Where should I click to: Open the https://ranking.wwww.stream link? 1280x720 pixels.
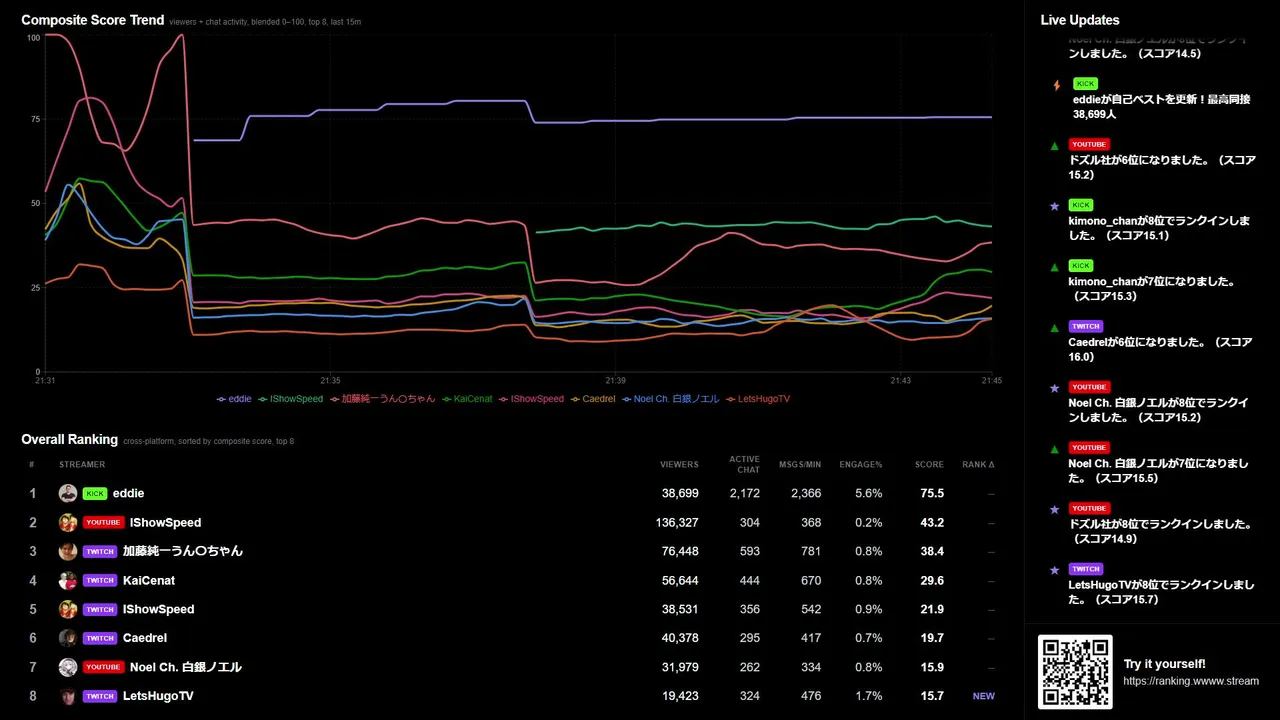1191,681
